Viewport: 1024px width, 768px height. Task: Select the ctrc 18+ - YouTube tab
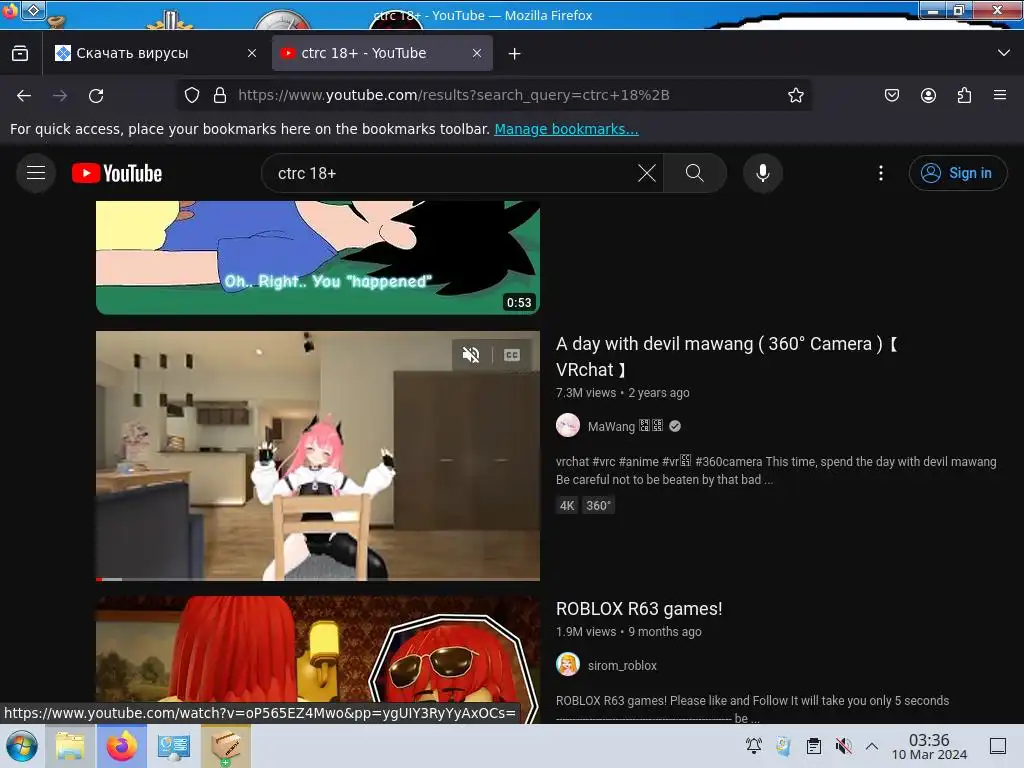pos(382,53)
